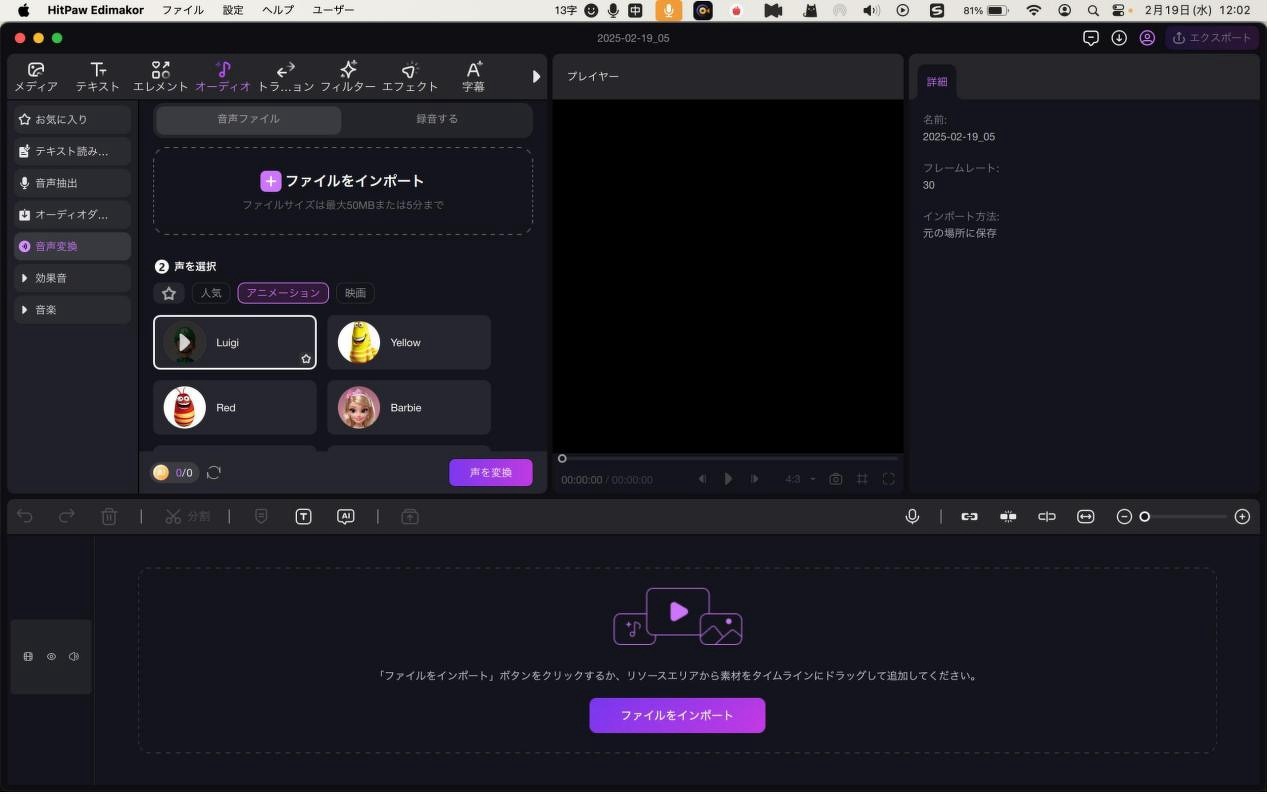Open the メディア media tool
The width and height of the screenshot is (1271, 797).
coord(36,77)
